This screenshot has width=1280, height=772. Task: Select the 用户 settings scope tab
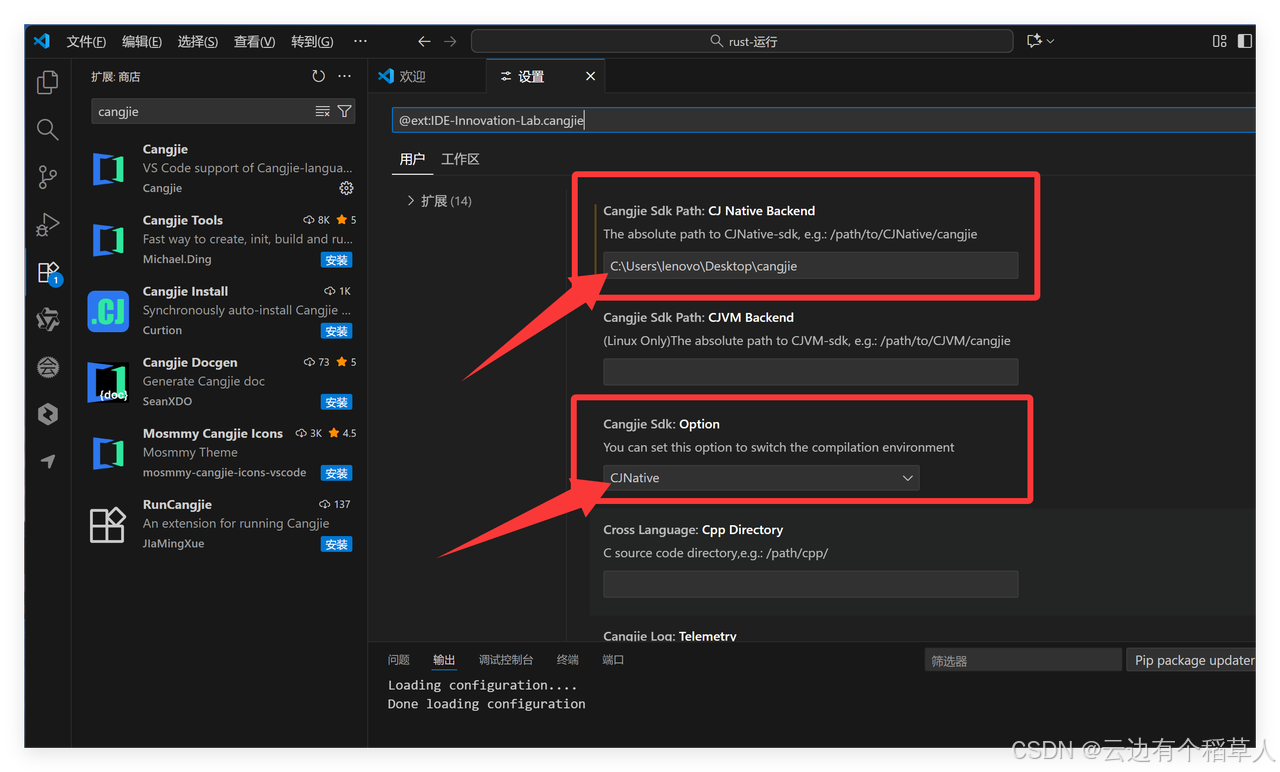[x=412, y=159]
